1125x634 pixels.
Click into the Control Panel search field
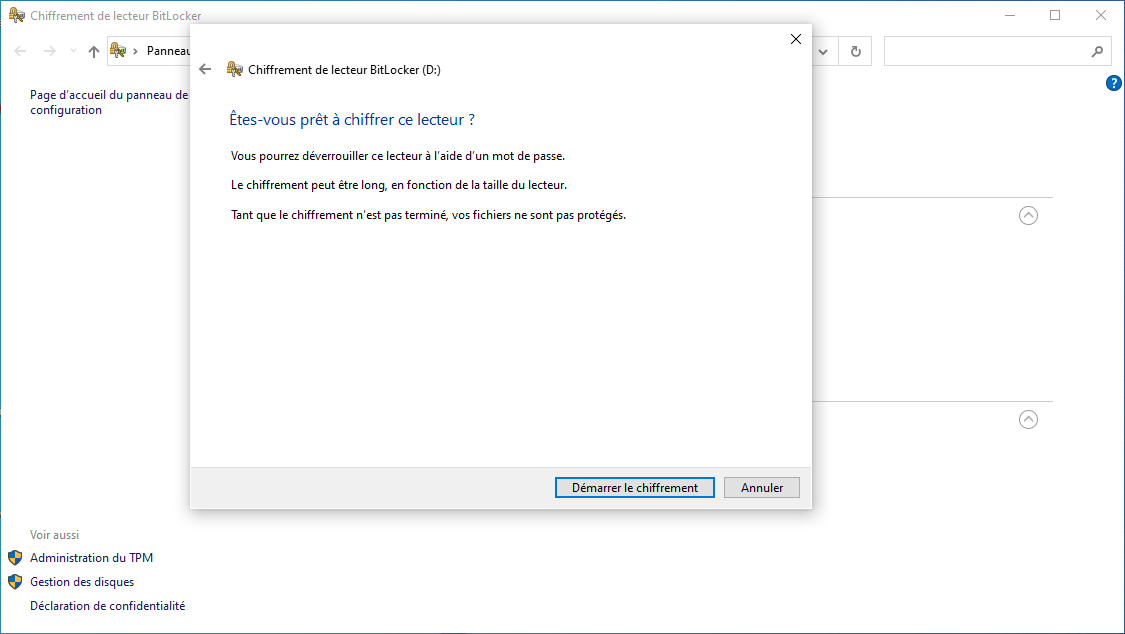(x=985, y=51)
